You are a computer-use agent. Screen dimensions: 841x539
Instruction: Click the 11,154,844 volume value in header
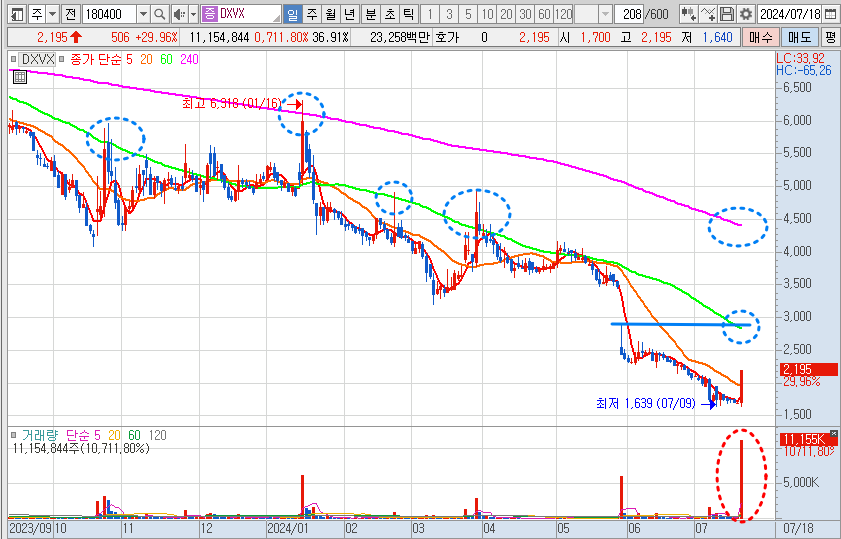point(219,38)
